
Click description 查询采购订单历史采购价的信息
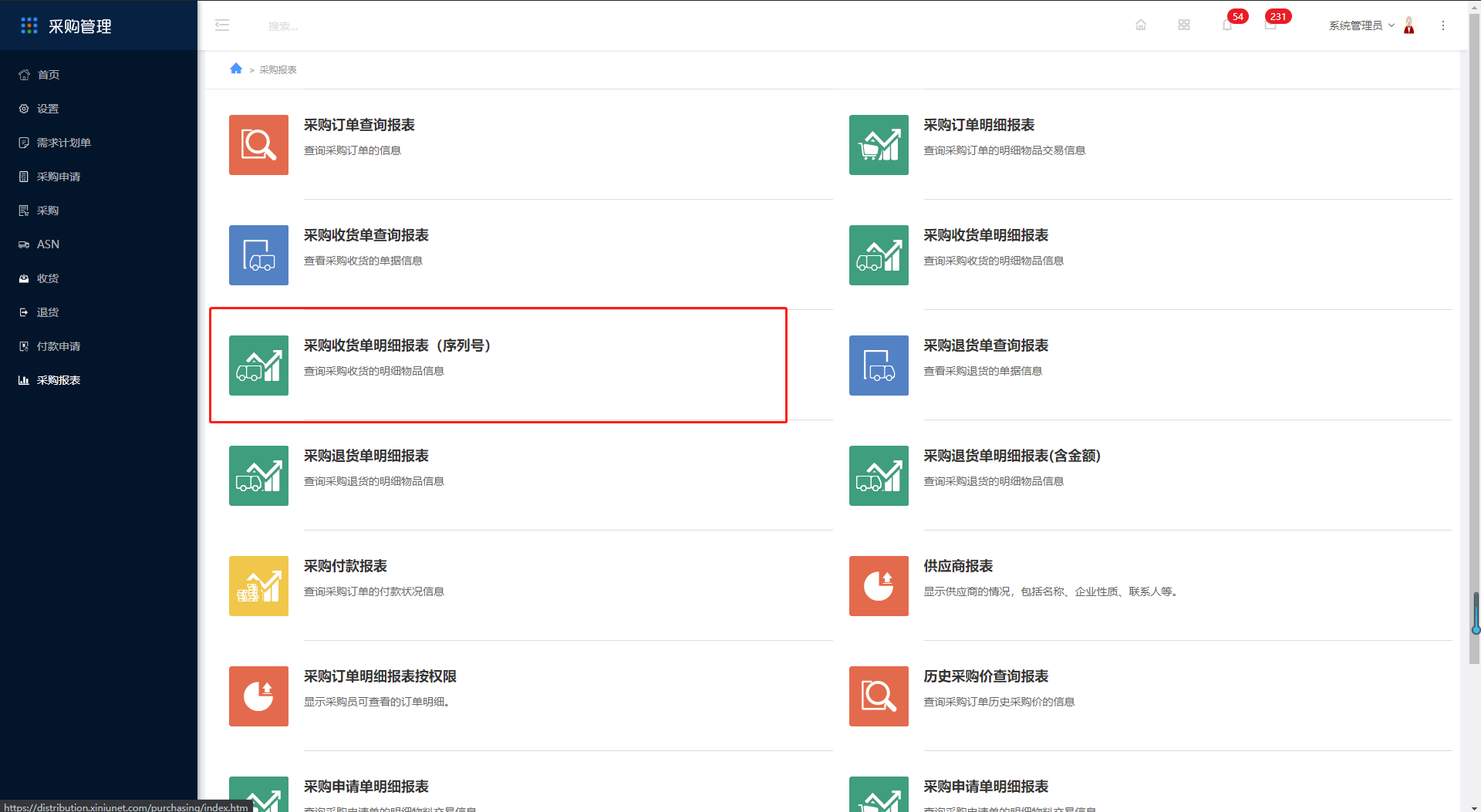pos(999,702)
